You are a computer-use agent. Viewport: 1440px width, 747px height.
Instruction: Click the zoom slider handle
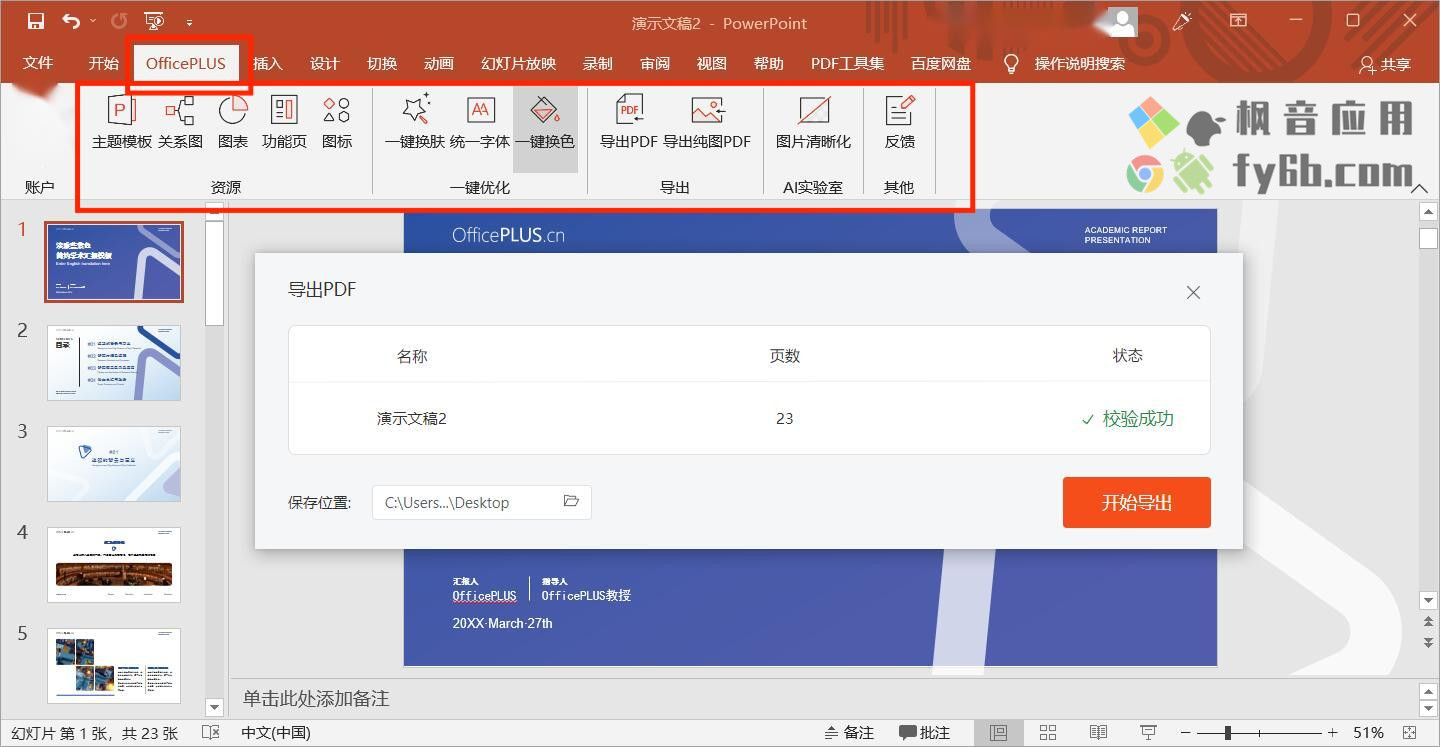point(1227,733)
